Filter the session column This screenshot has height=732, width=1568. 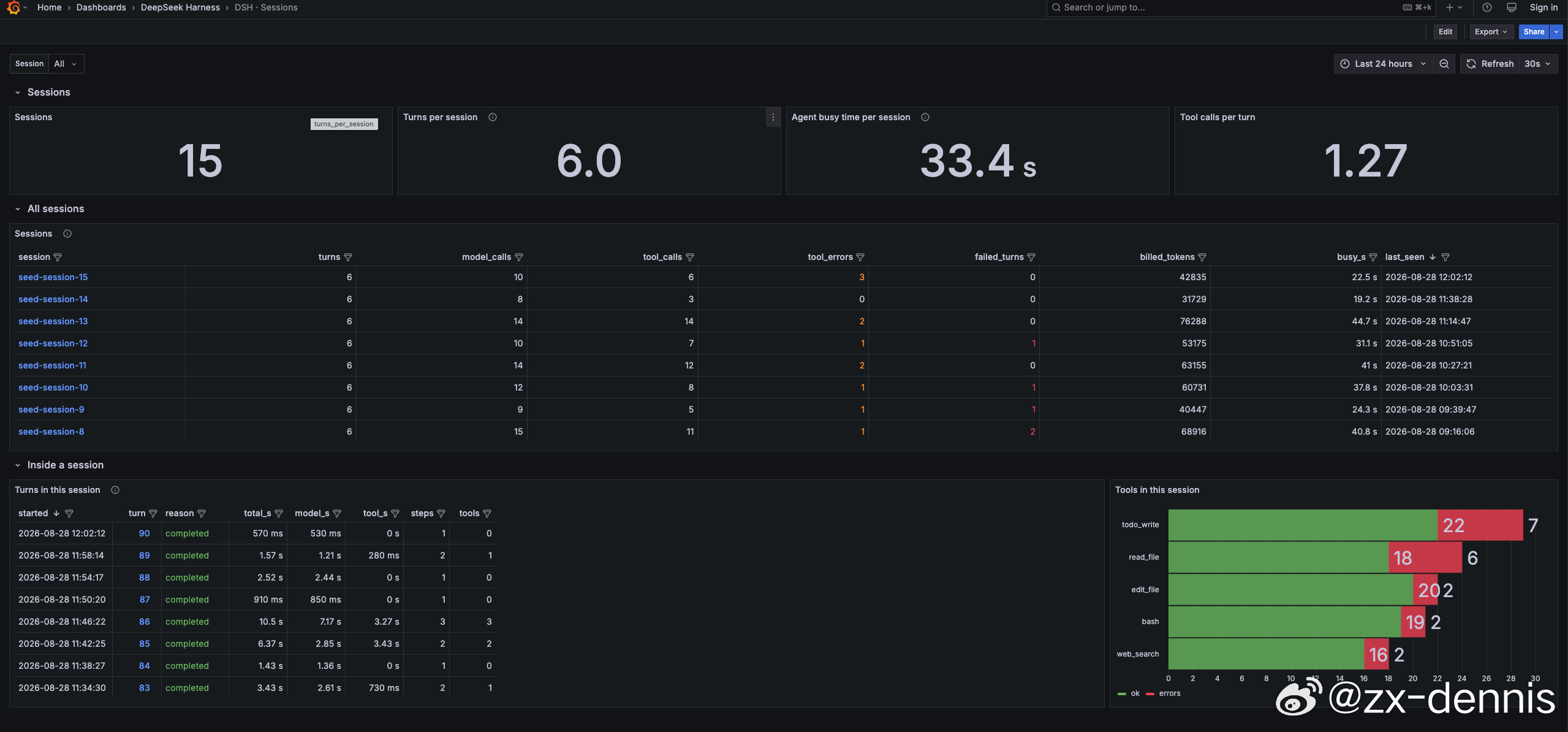pyautogui.click(x=58, y=257)
